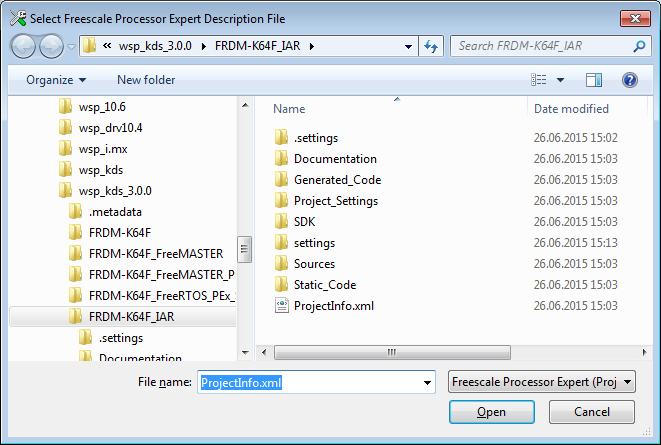Click the Refresh button beside the address bar

click(431, 46)
